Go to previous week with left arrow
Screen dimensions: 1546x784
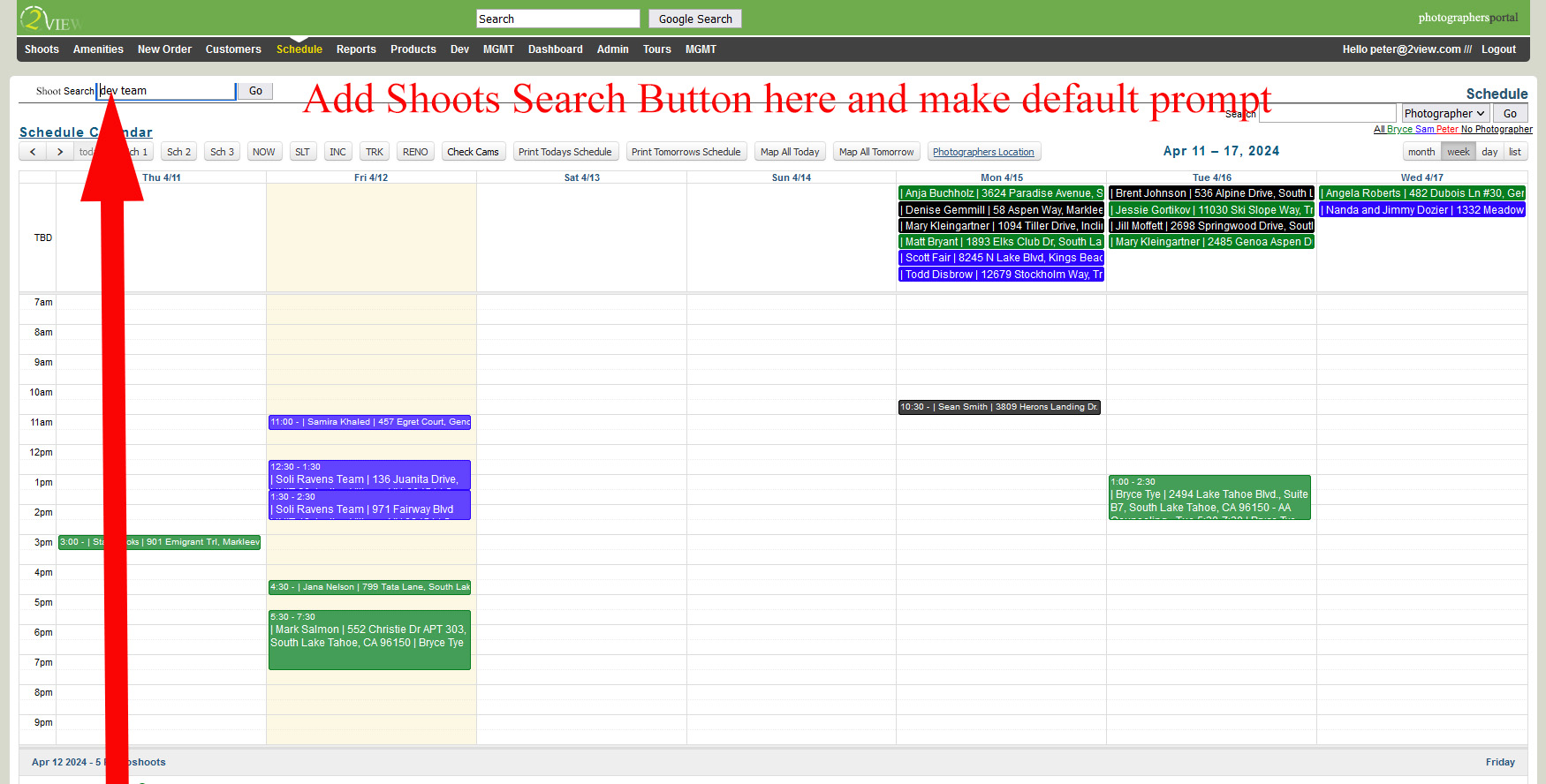(x=33, y=152)
